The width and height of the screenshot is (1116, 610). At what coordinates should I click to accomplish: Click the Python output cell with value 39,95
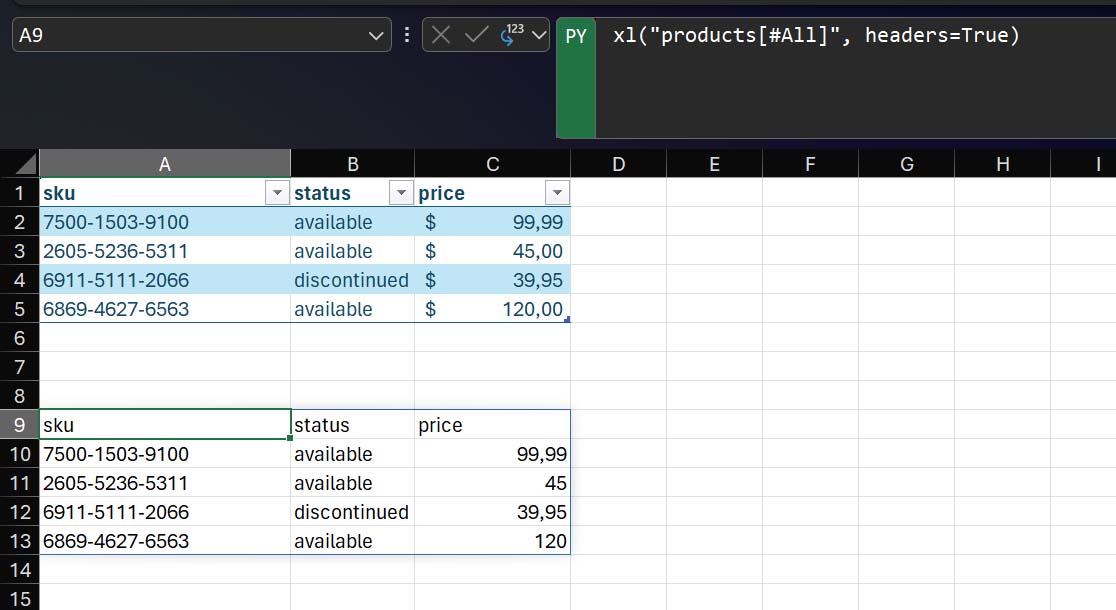pos(492,512)
